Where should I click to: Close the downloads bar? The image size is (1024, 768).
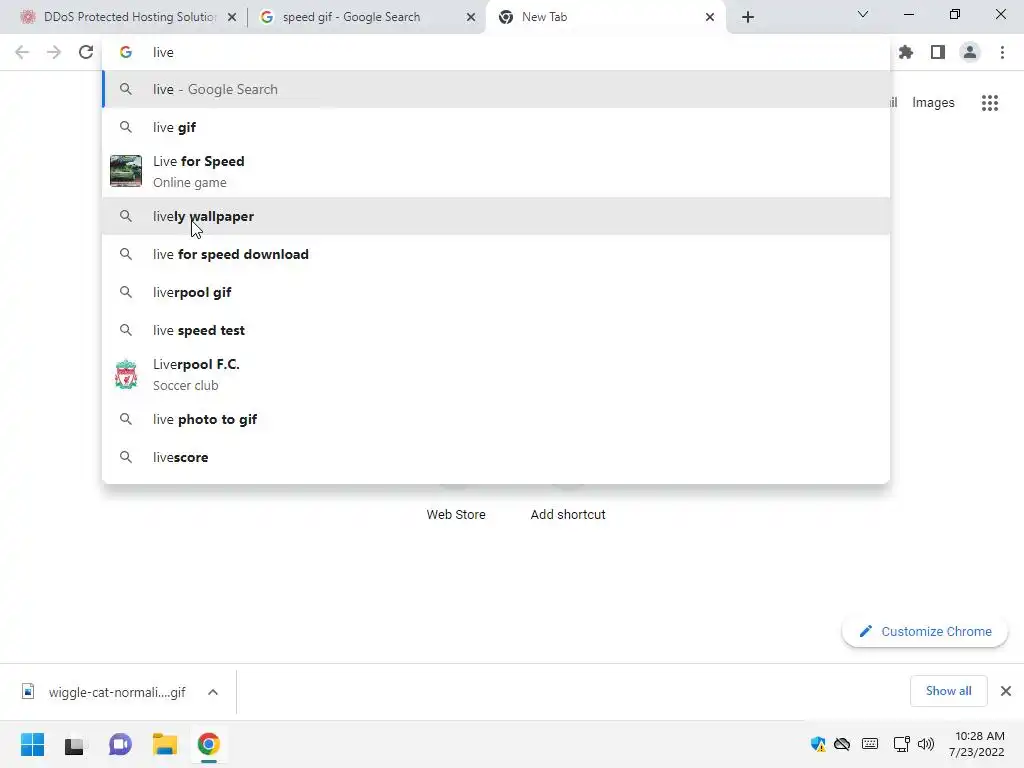point(1006,691)
